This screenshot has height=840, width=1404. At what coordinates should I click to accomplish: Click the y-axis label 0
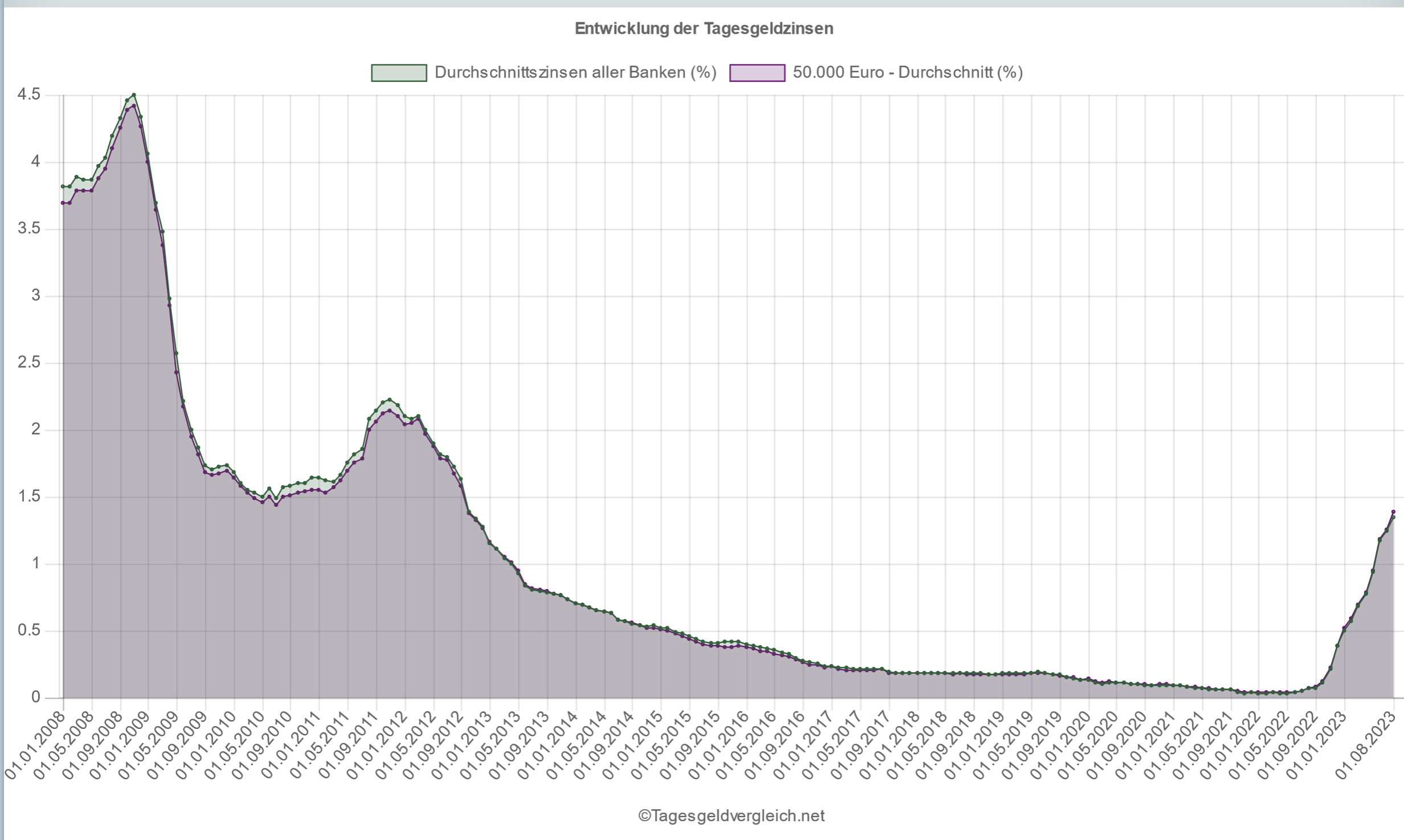pos(36,698)
